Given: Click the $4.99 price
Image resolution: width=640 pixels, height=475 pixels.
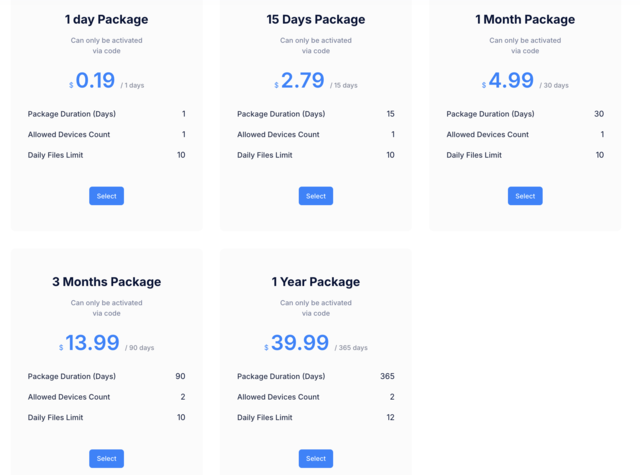Looking at the screenshot, I should click(511, 81).
